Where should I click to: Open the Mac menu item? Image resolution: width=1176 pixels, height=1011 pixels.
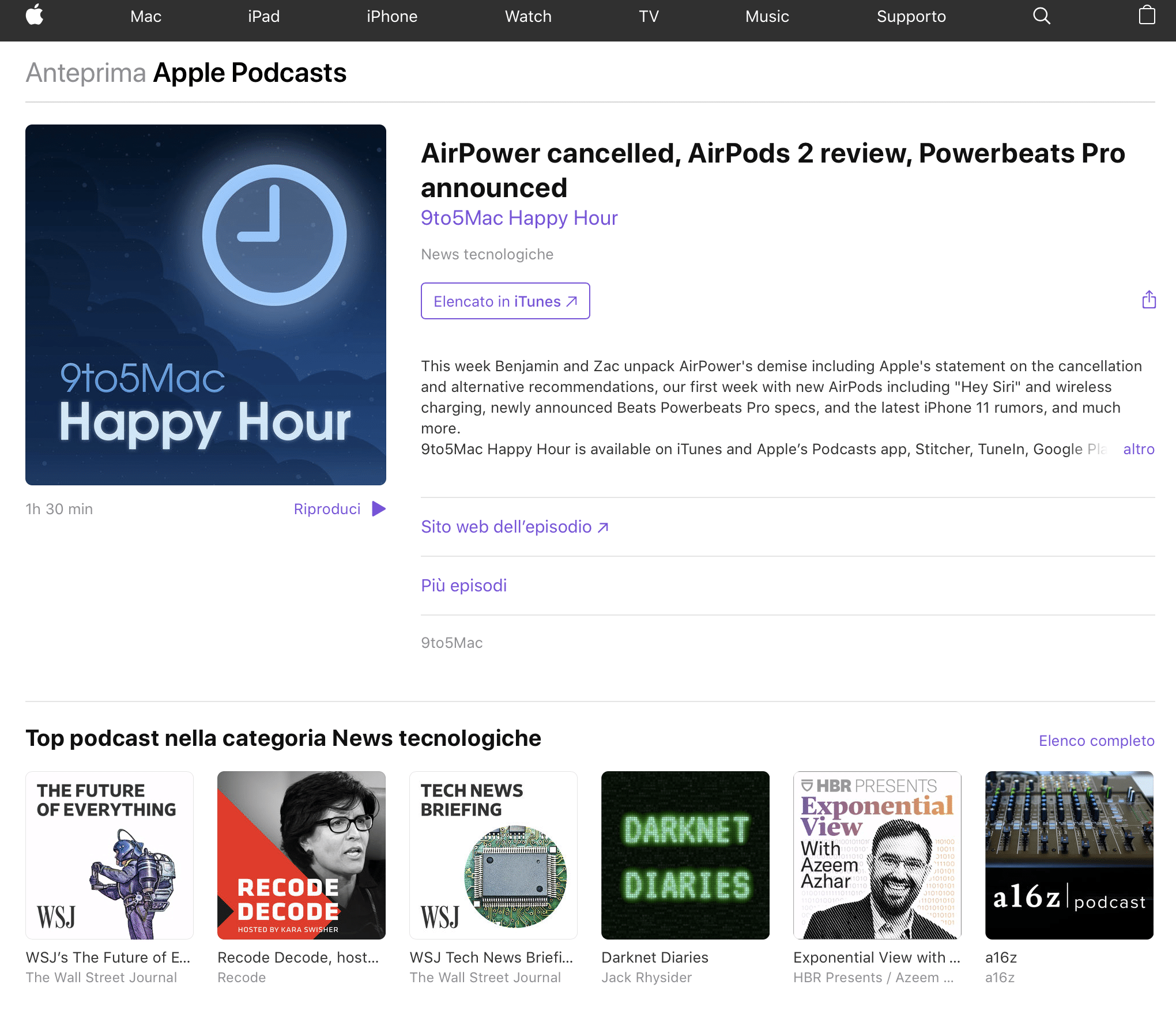click(146, 16)
